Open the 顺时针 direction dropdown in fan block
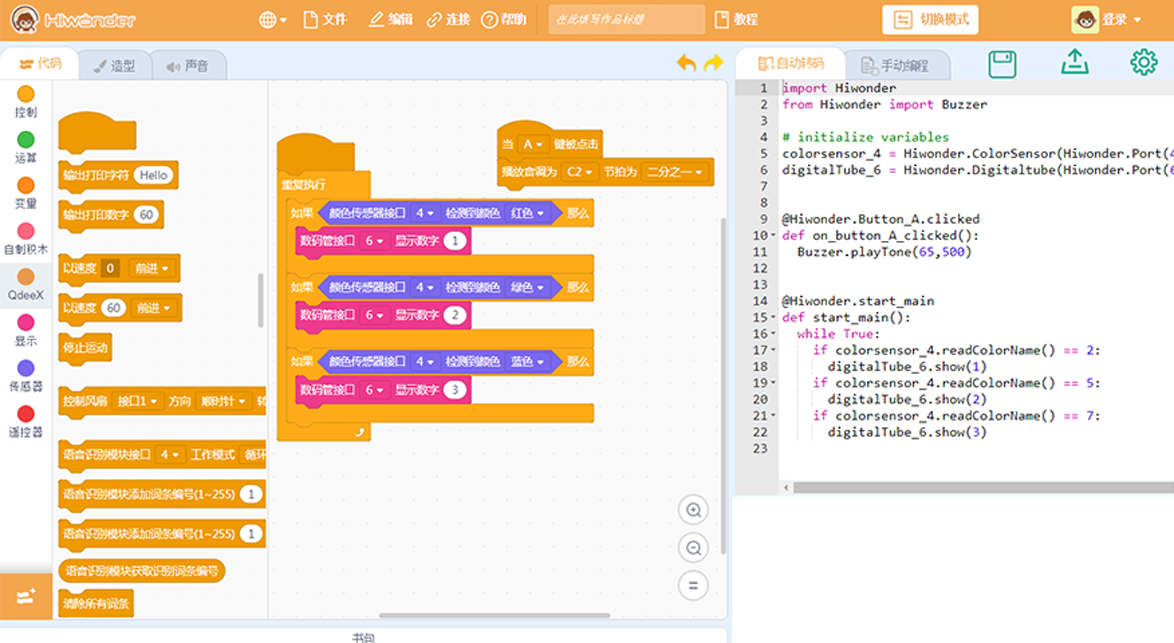 click(223, 401)
